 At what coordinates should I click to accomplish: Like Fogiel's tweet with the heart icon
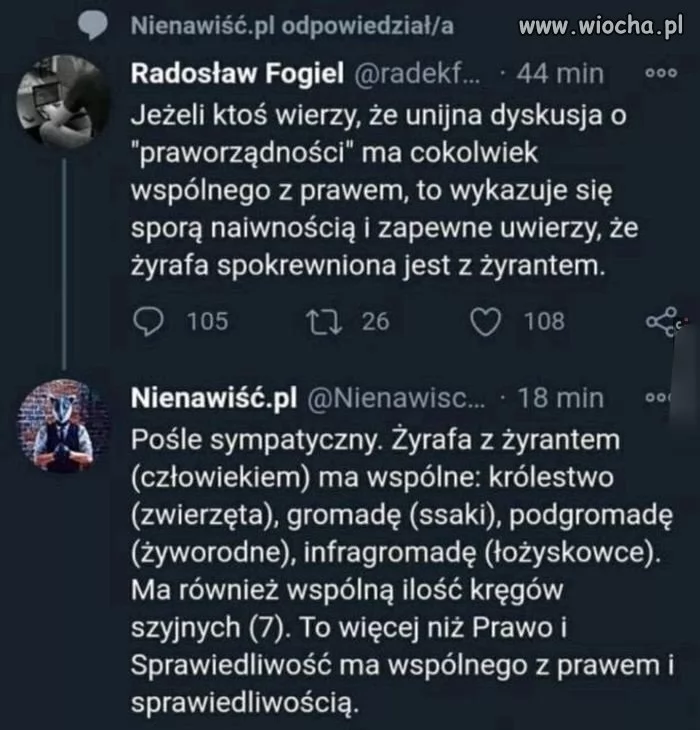pyautogui.click(x=486, y=321)
